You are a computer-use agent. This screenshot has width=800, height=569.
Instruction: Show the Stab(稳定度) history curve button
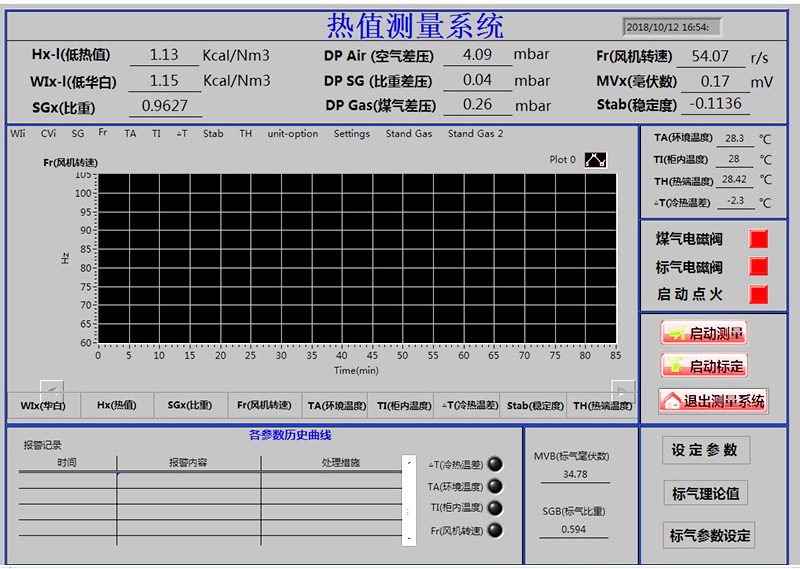point(534,406)
